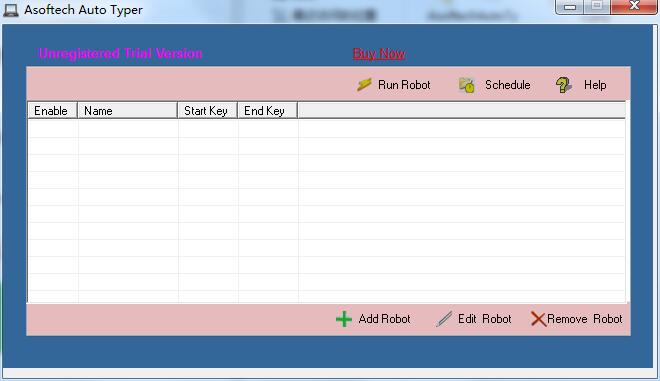Click the Asoftech Auto Typer title bar icon
Screen dimensions: 660x381
click(11, 10)
